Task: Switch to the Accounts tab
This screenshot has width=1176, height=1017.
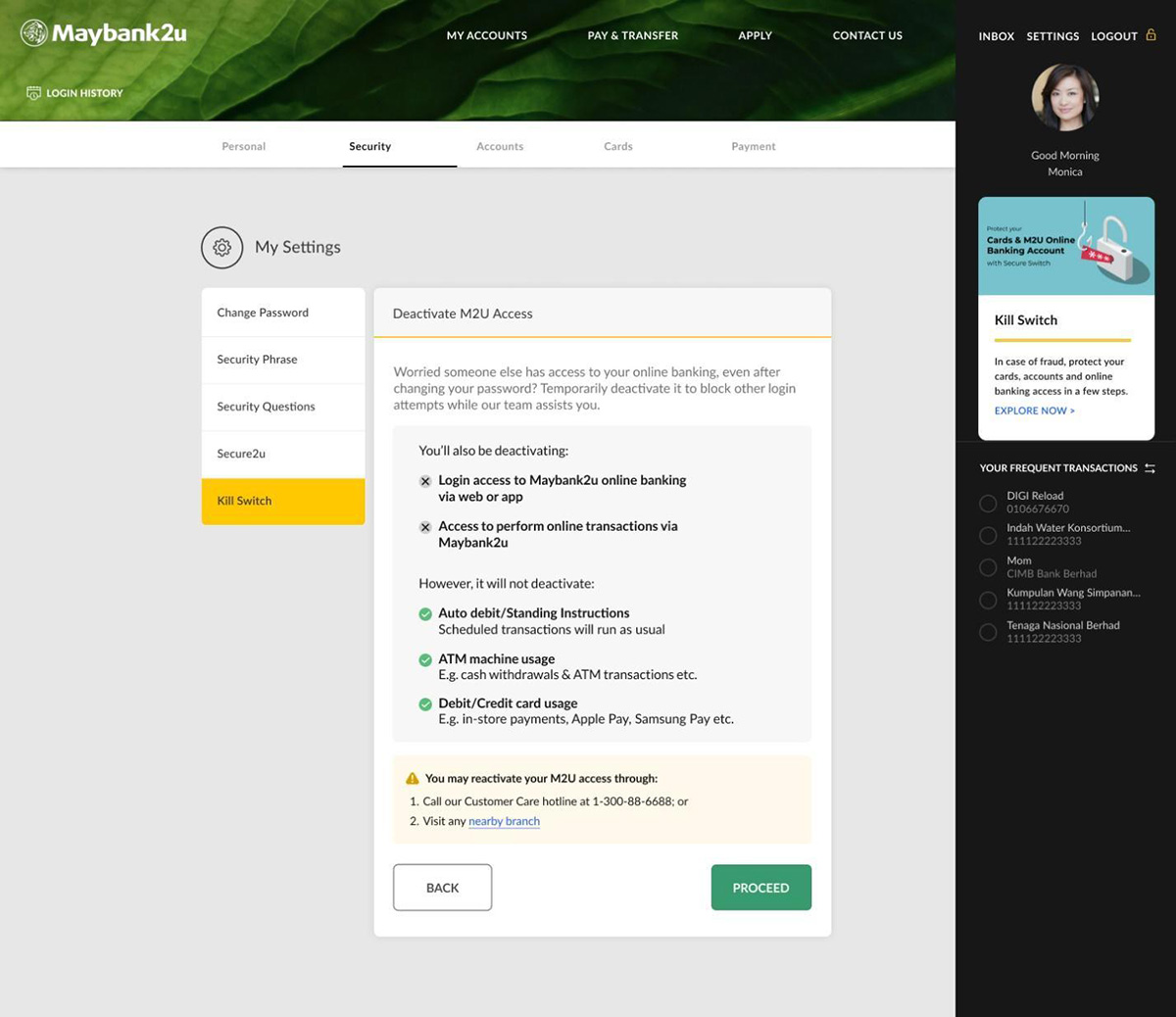Action: point(500,146)
